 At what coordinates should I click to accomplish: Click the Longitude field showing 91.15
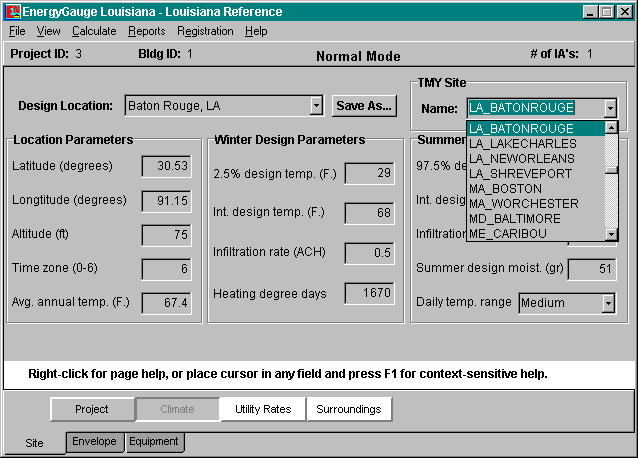coord(166,201)
